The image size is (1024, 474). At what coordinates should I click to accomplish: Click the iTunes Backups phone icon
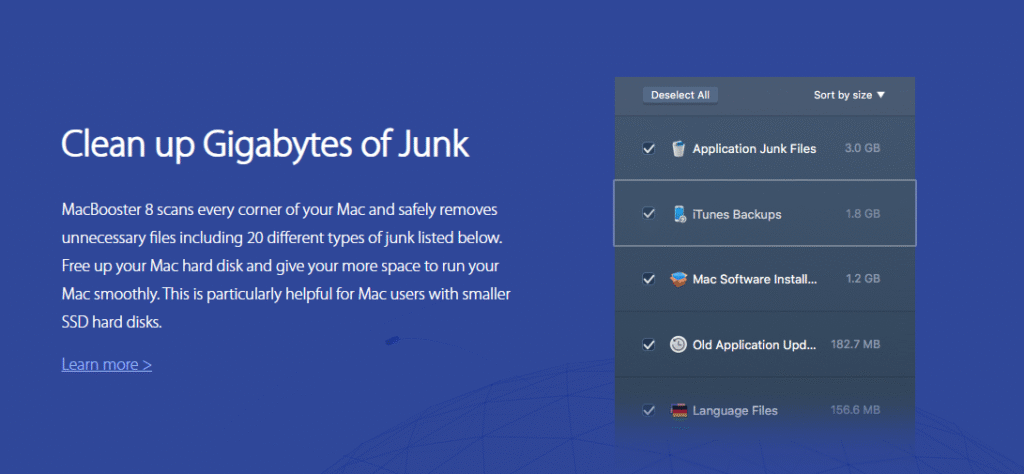(680, 214)
